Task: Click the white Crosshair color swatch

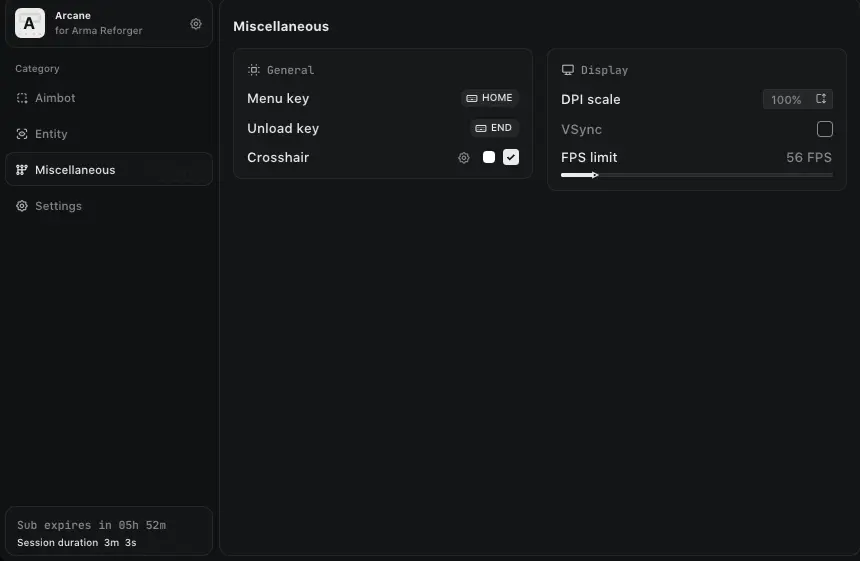Action: point(489,157)
